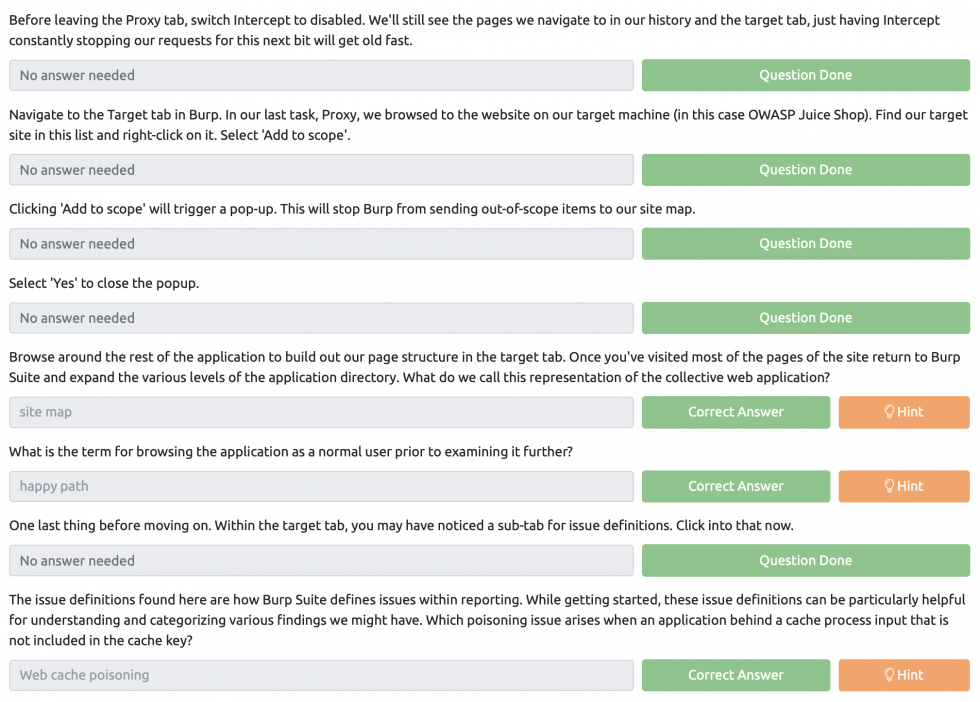Click the lightbulb Hint icon for Web cache poisoning
This screenshot has width=980, height=702.
coord(889,675)
